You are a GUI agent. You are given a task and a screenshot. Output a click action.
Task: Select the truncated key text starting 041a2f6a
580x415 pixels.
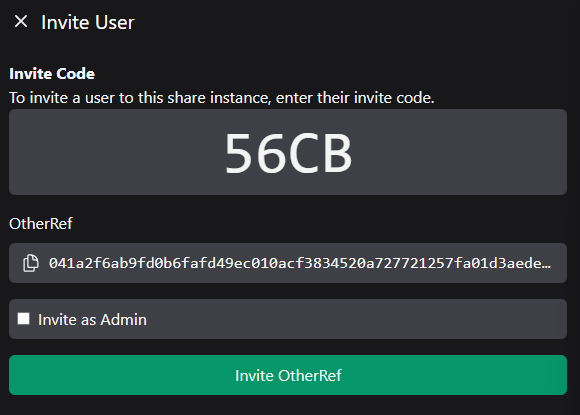point(300,263)
